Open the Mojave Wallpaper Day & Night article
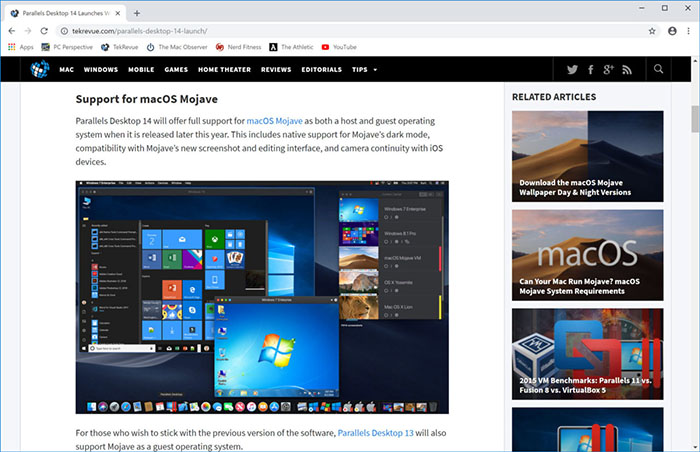The width and height of the screenshot is (700, 452). (588, 156)
